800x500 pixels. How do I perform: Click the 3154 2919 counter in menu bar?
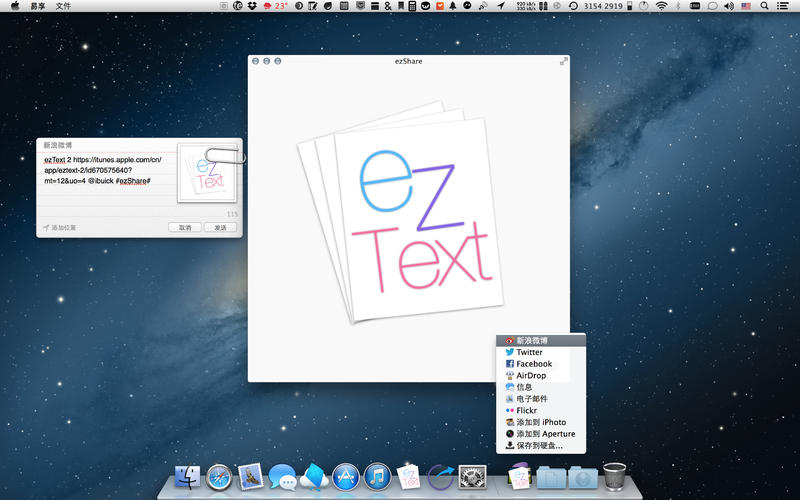(x=603, y=6)
